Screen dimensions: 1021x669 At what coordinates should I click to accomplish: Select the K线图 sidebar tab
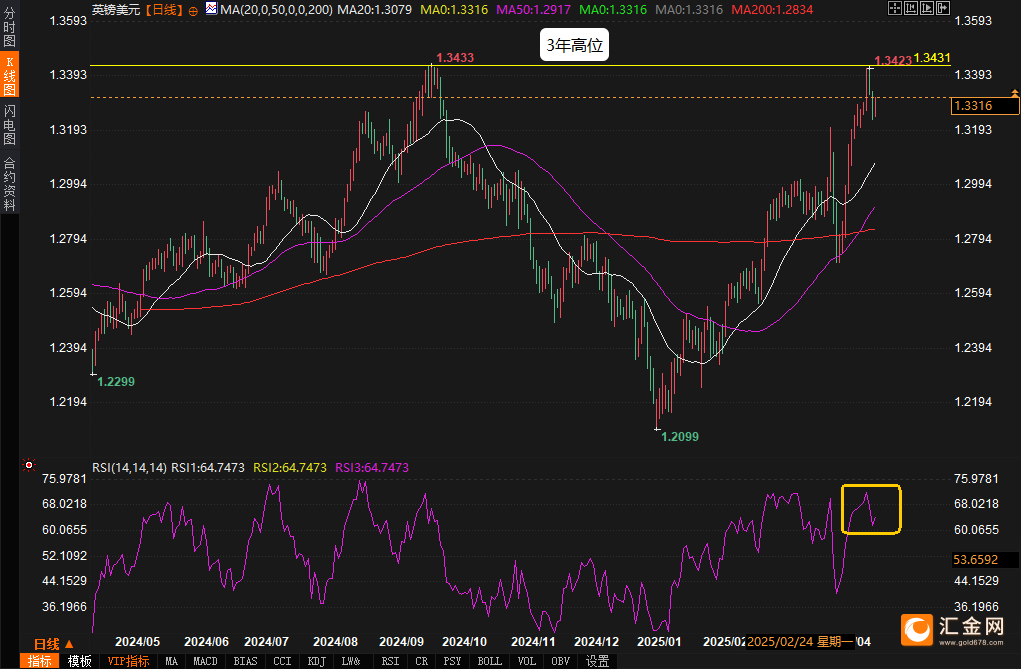point(10,76)
